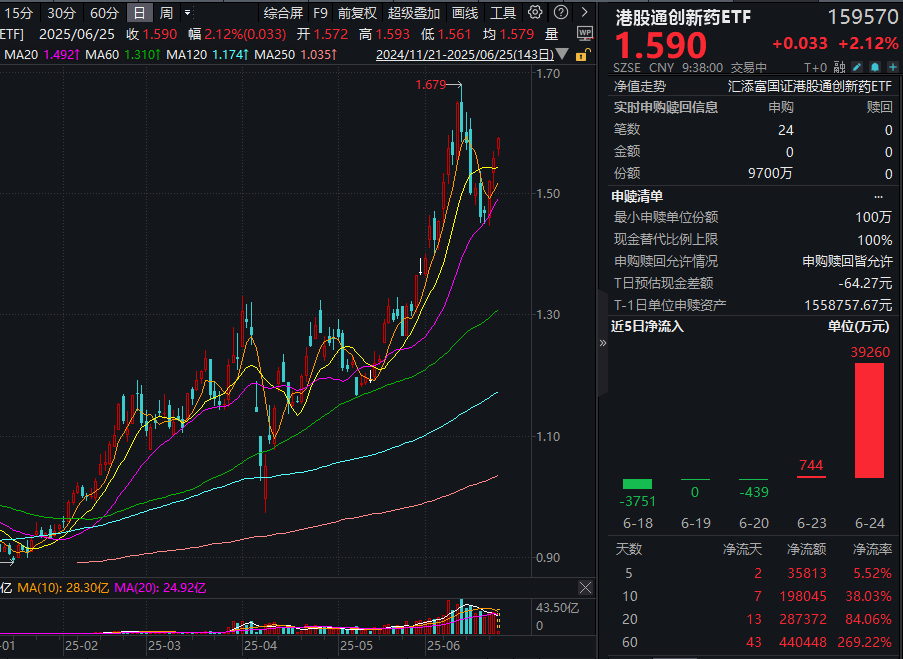Screen dimensions: 903x659
Task: Open the period list menu beside 周
Action: click(189, 12)
